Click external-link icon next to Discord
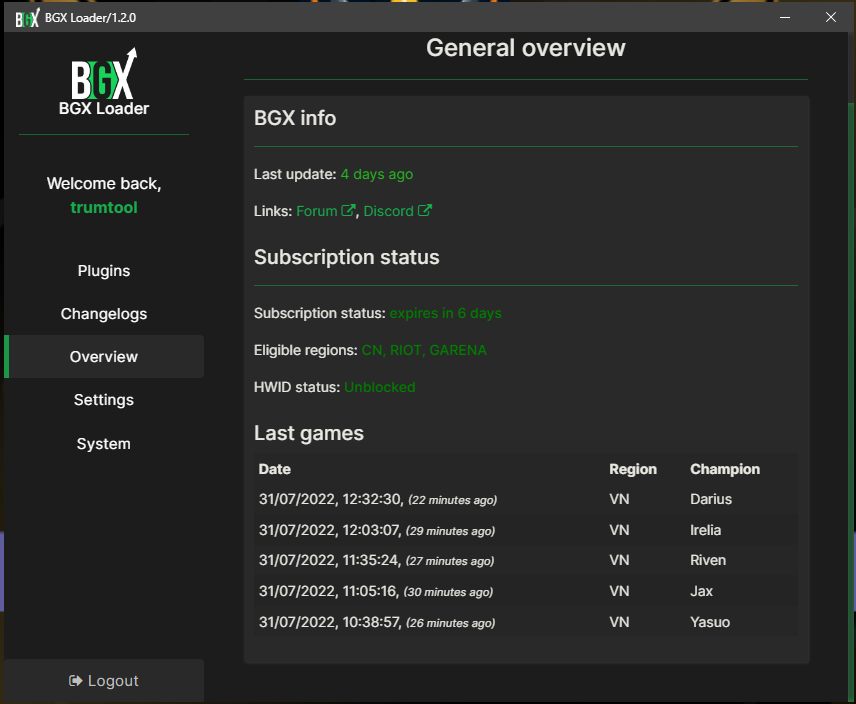856x704 pixels. [425, 210]
